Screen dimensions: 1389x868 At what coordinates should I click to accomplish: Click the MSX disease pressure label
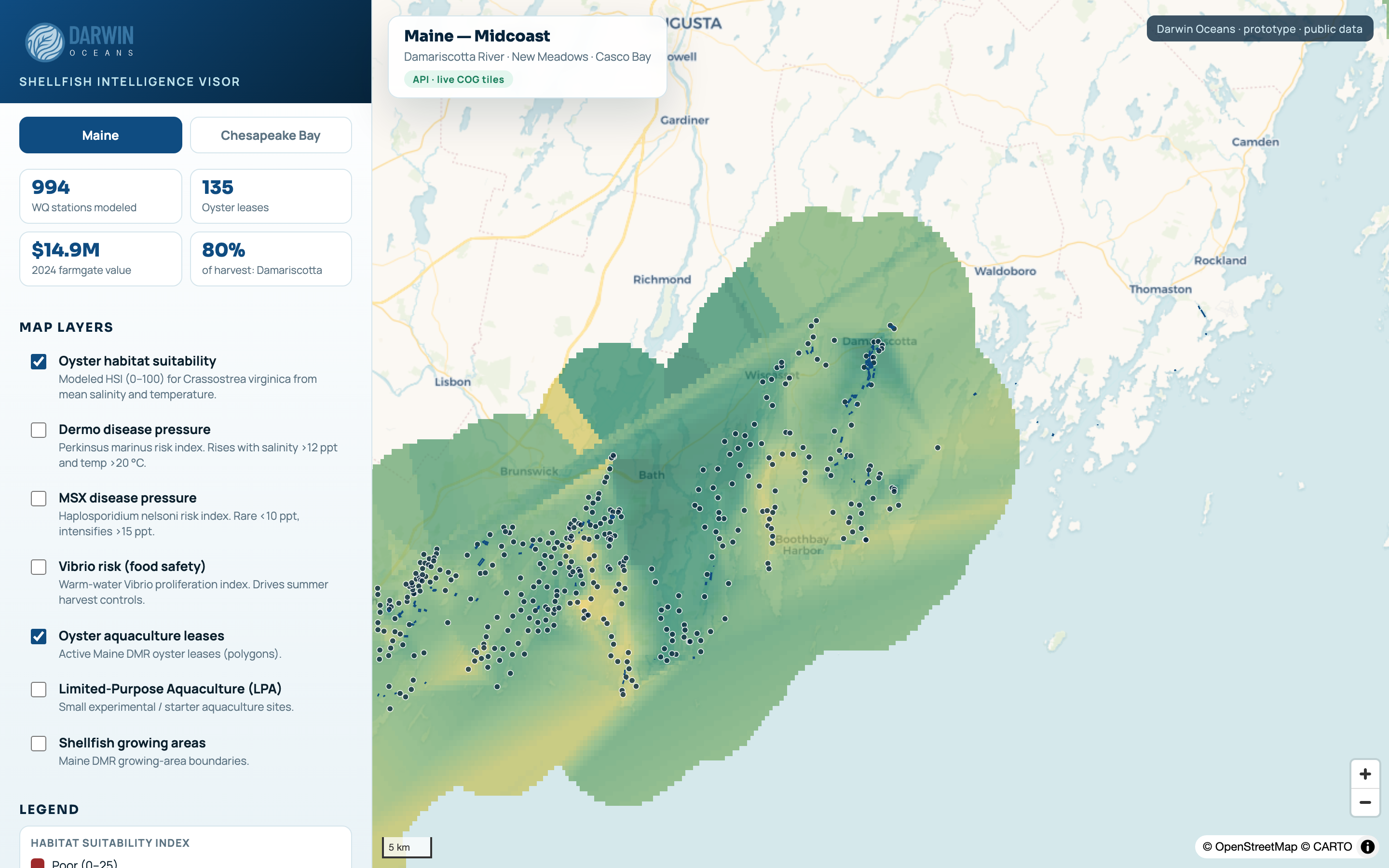(x=127, y=498)
